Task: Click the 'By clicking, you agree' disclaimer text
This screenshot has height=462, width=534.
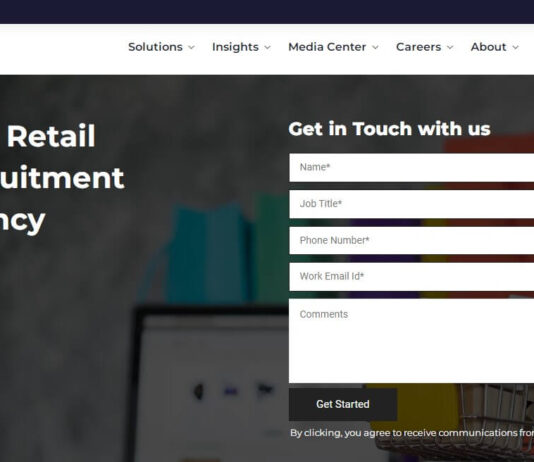Action: pyautogui.click(x=412, y=433)
